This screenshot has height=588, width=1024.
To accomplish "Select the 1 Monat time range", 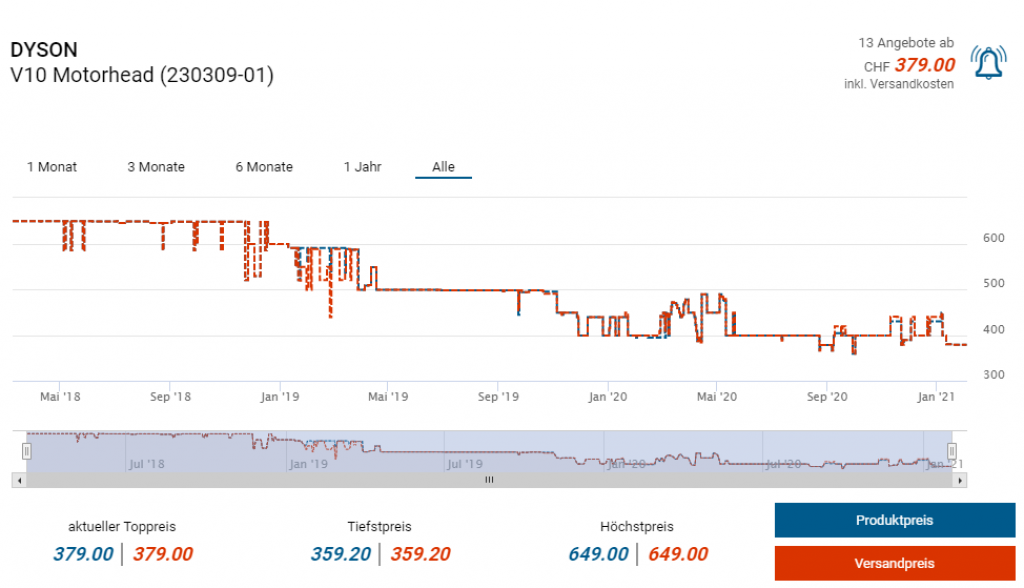I will pos(52,167).
